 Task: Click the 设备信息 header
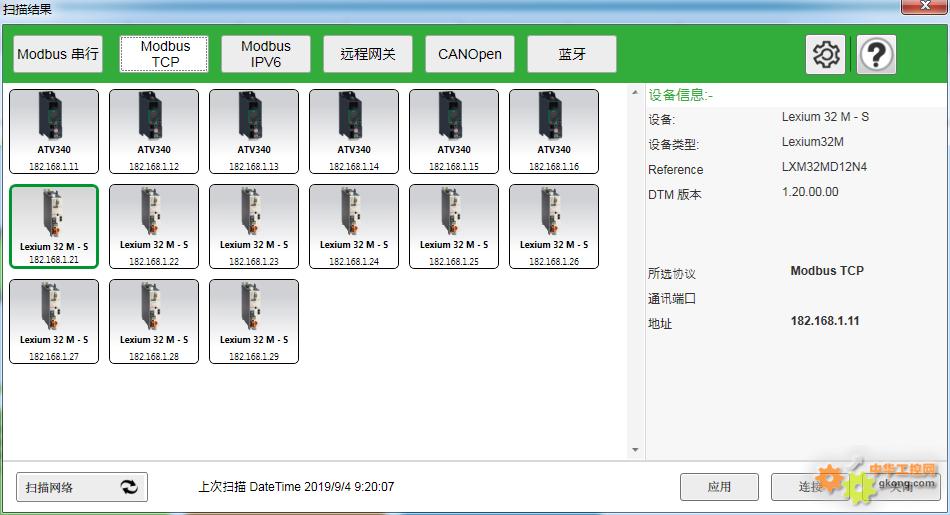click(x=680, y=95)
